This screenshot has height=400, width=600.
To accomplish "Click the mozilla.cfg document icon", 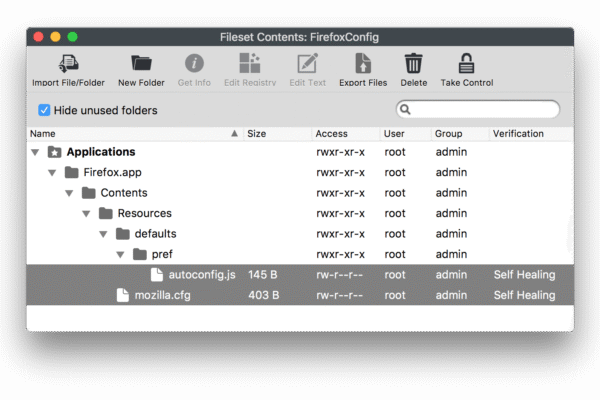I will 122,295.
